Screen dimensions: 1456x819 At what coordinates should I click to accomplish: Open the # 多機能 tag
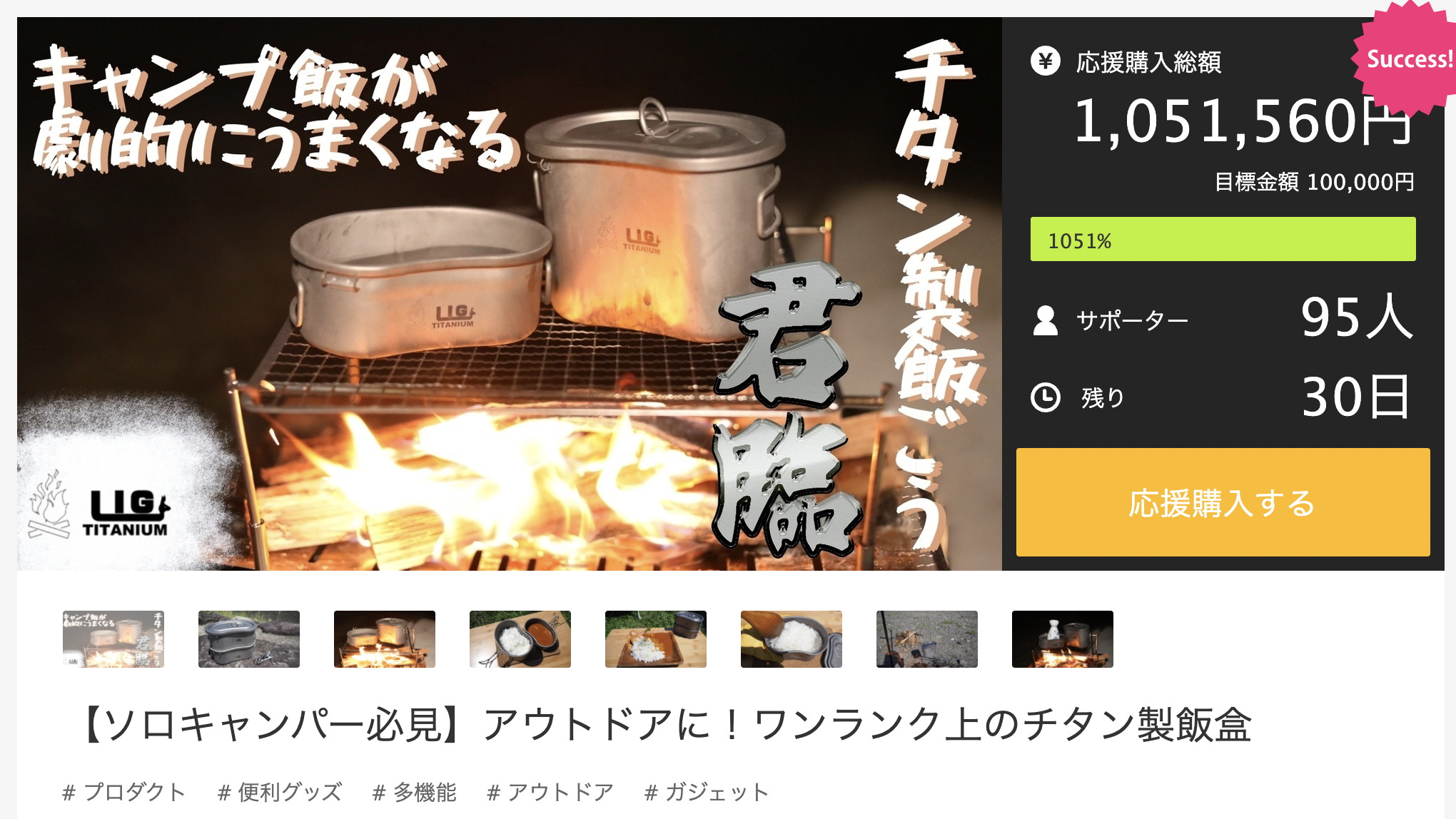click(415, 792)
